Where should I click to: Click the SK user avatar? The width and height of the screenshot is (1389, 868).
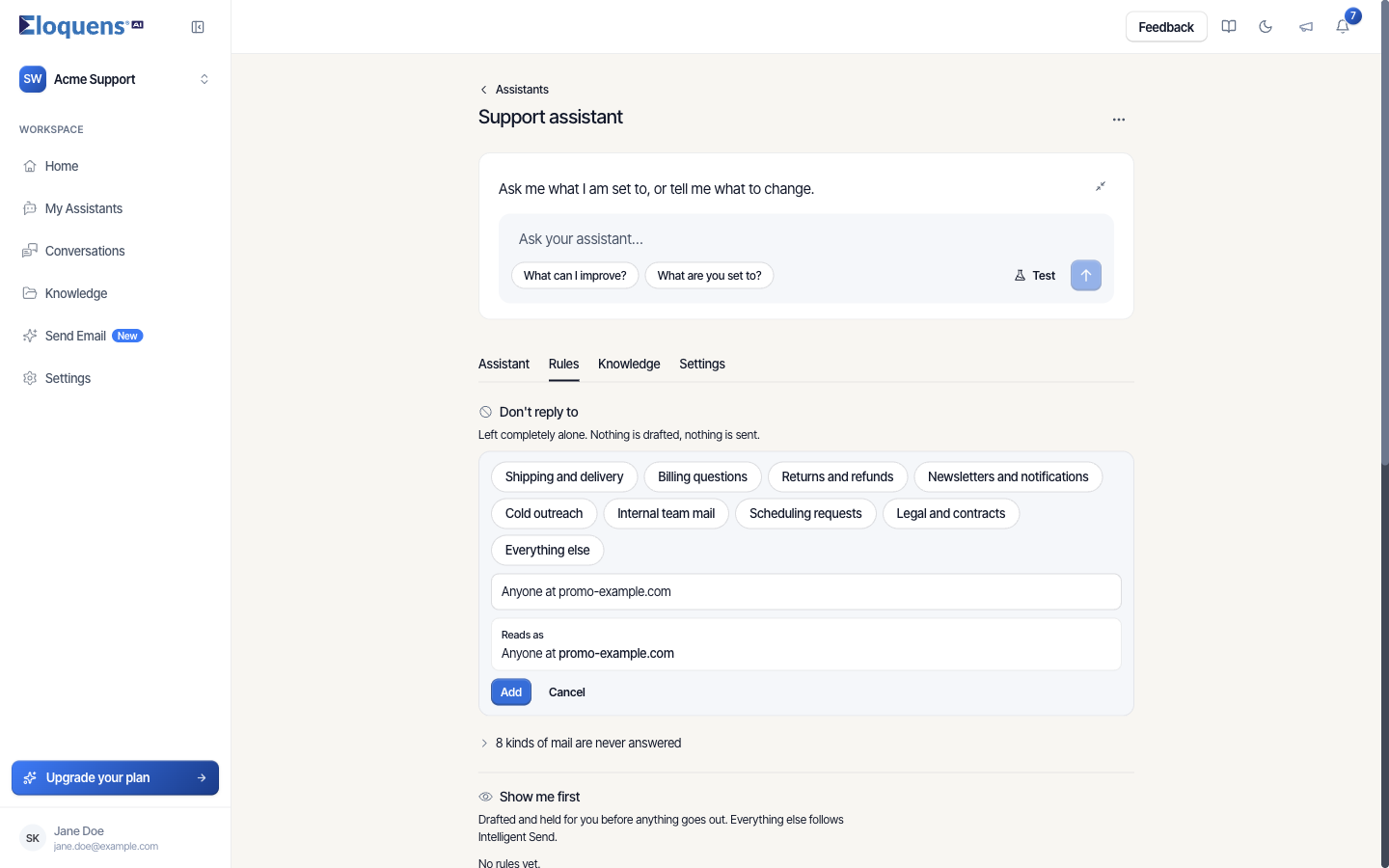[x=33, y=838]
